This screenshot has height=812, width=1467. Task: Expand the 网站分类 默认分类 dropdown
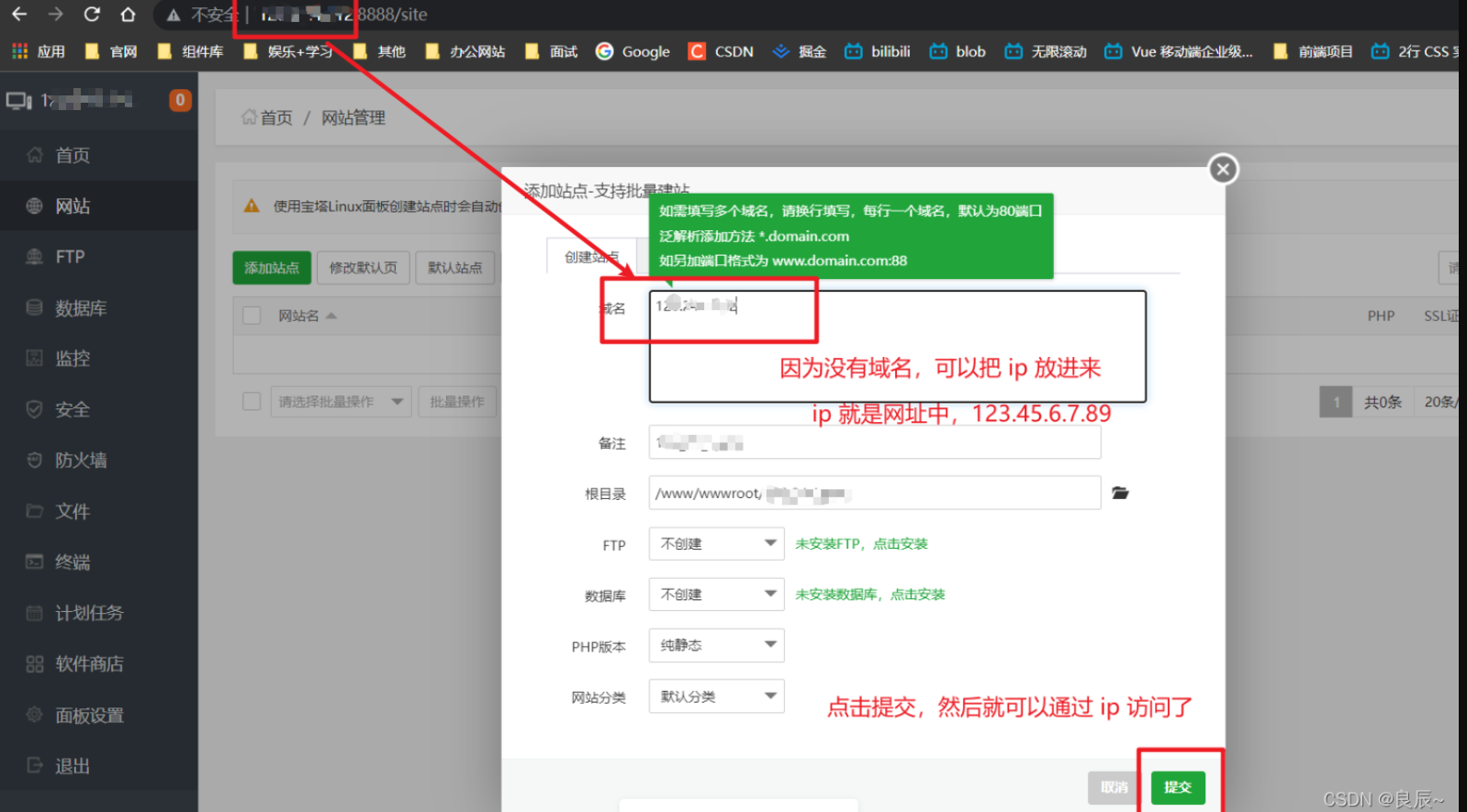pos(716,696)
